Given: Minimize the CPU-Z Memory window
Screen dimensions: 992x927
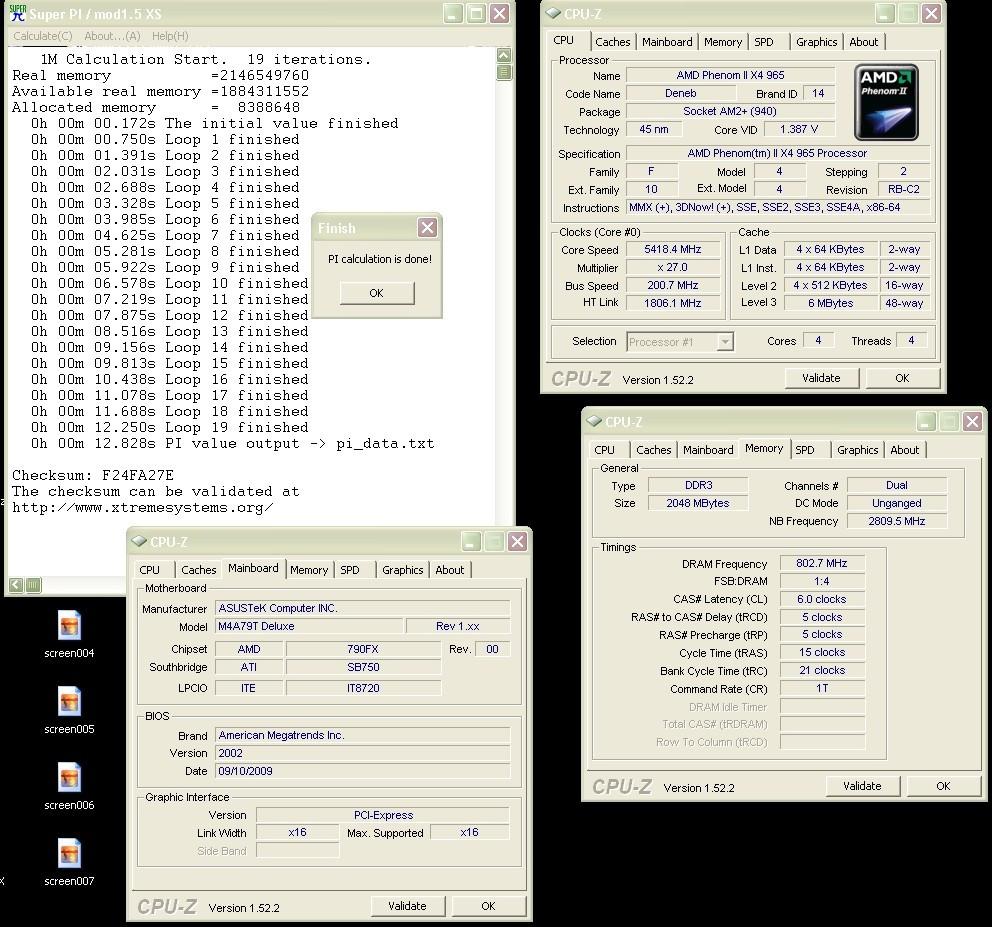Looking at the screenshot, I should (926, 421).
